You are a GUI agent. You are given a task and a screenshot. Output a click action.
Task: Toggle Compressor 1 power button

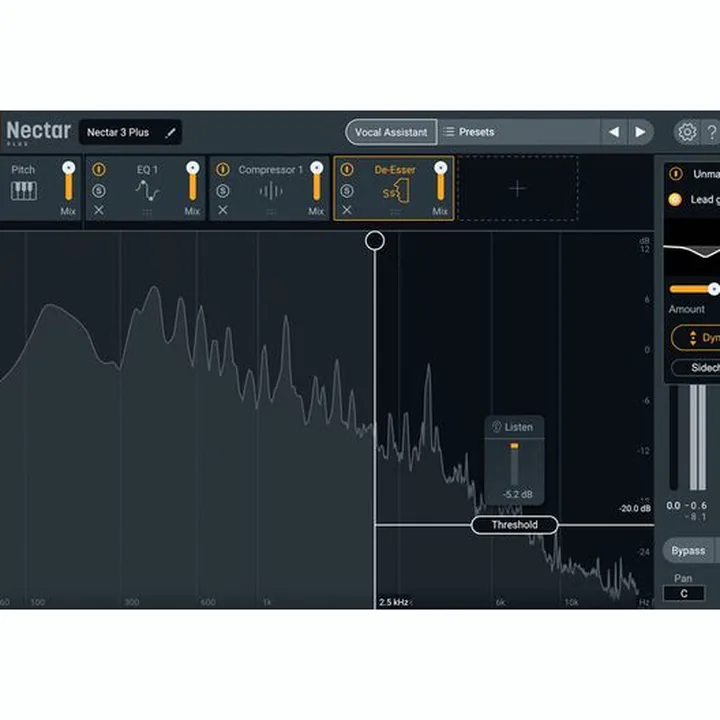223,169
